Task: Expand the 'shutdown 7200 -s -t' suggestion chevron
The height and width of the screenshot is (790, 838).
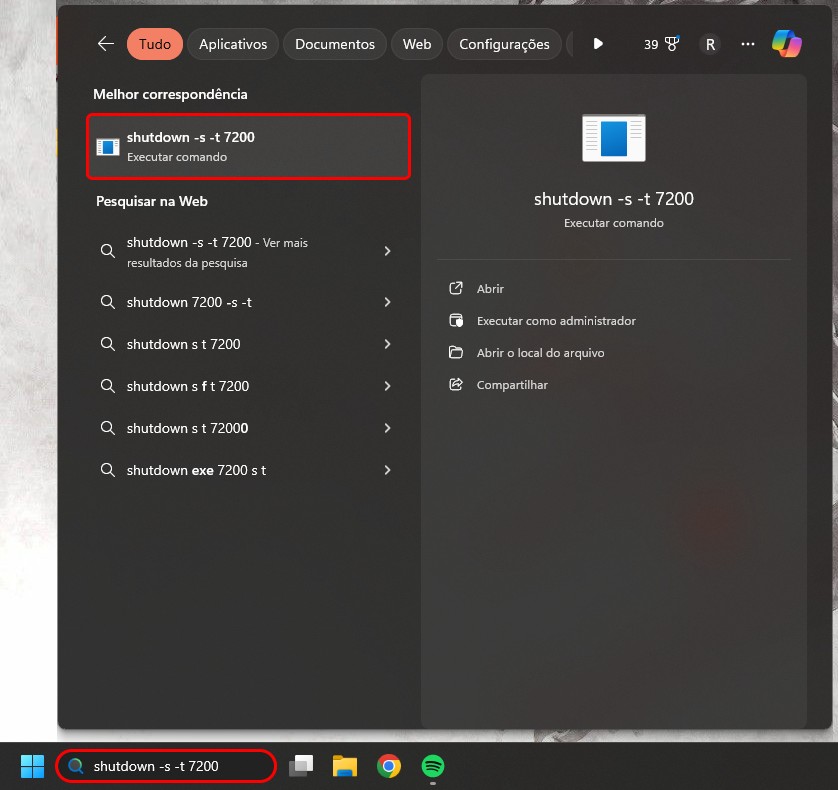Action: tap(387, 302)
